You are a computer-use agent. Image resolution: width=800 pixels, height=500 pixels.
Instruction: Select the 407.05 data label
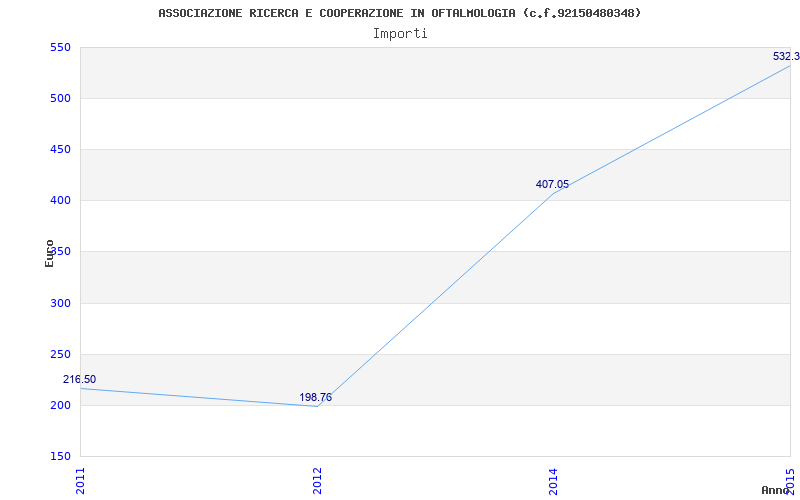(552, 185)
